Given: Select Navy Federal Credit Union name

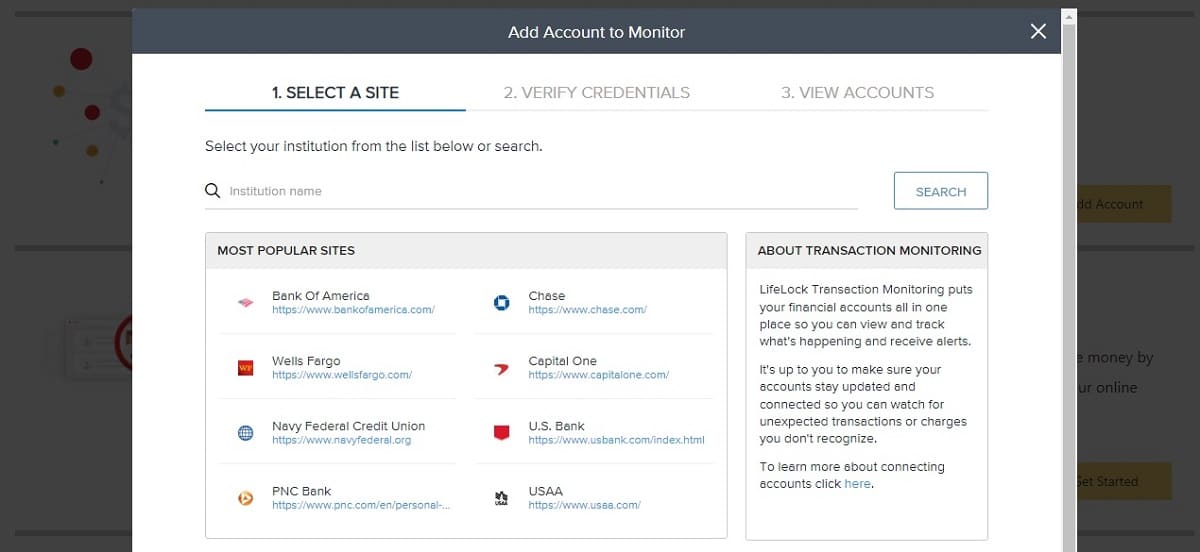Looking at the screenshot, I should [348, 426].
